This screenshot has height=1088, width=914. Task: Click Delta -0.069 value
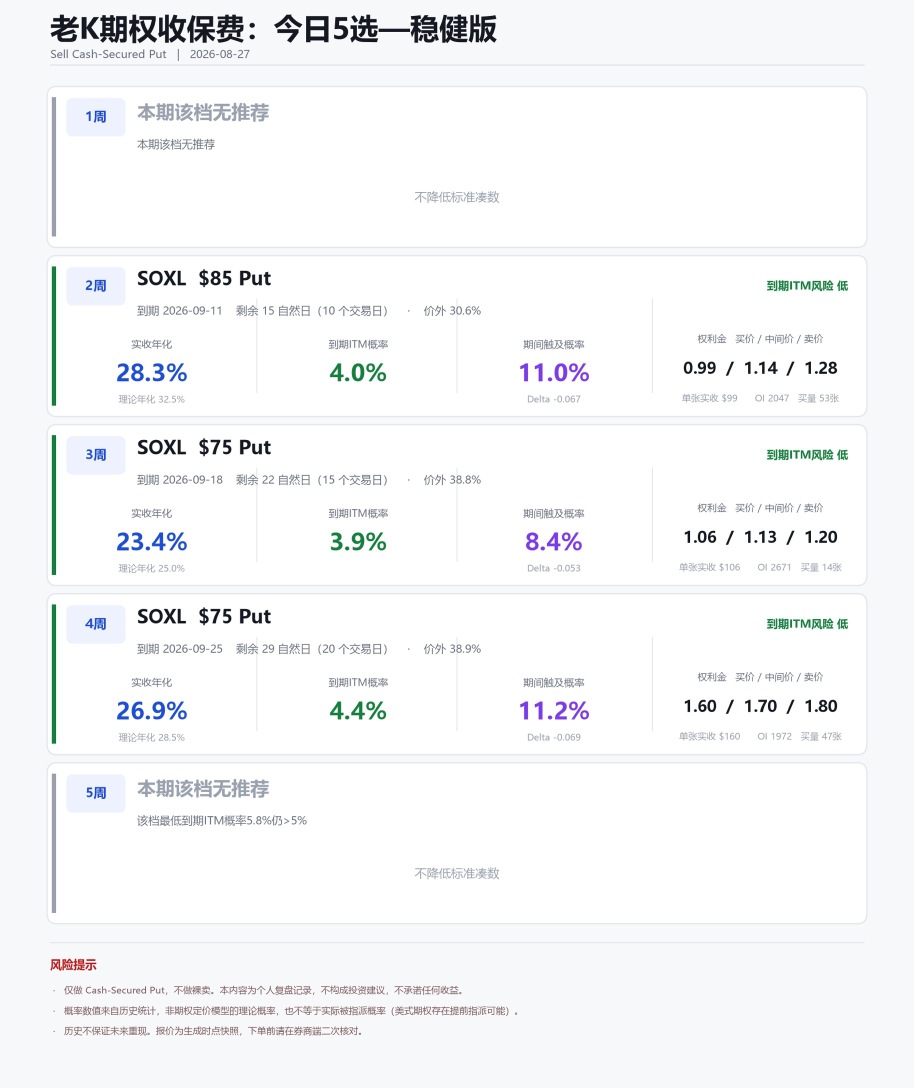pos(553,737)
